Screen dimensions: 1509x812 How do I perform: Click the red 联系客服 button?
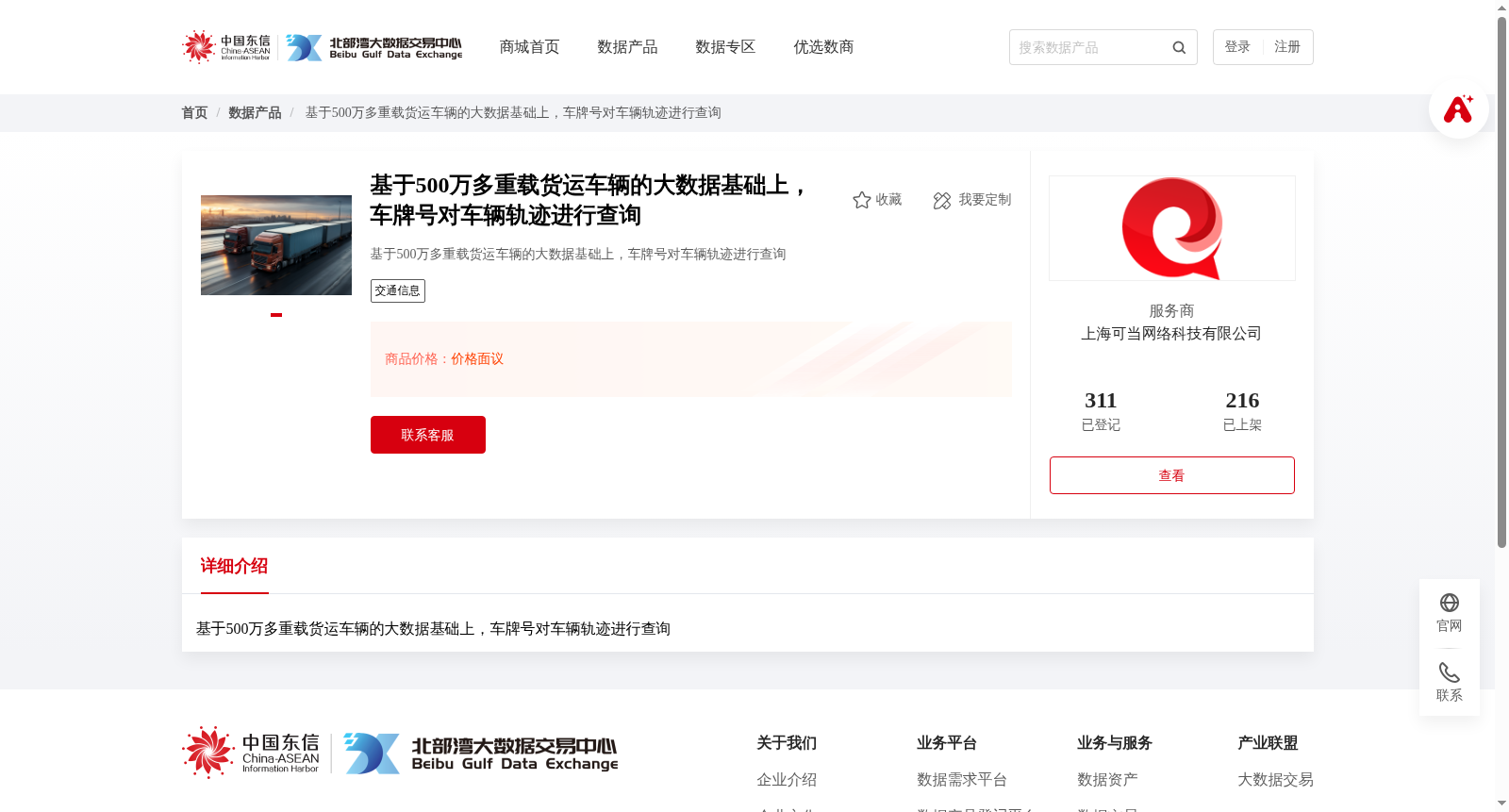(428, 435)
